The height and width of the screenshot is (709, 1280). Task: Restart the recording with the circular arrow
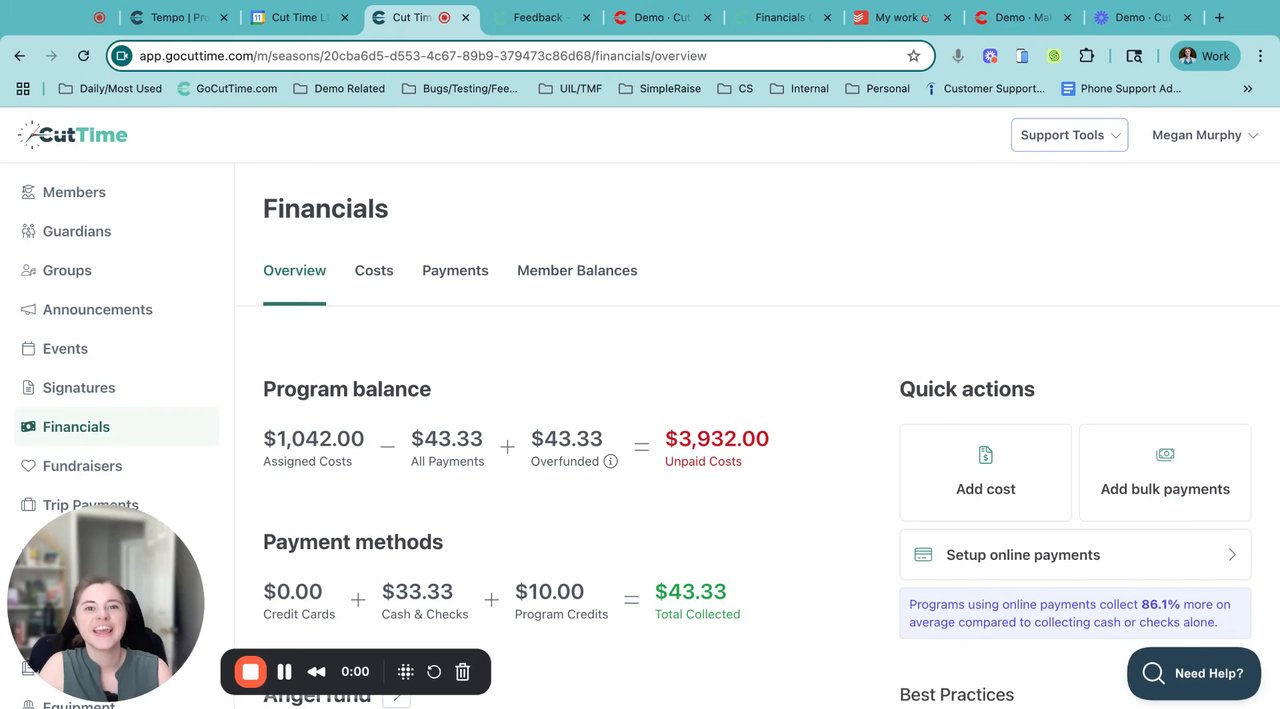pos(434,672)
